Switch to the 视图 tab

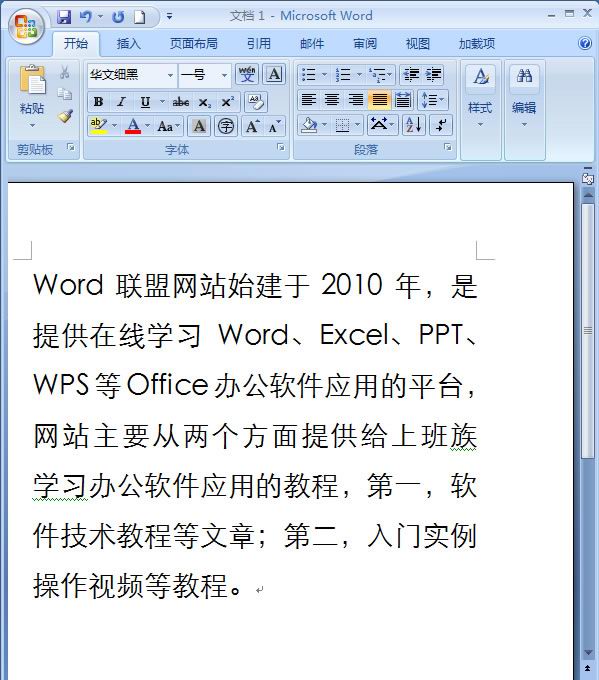(418, 43)
